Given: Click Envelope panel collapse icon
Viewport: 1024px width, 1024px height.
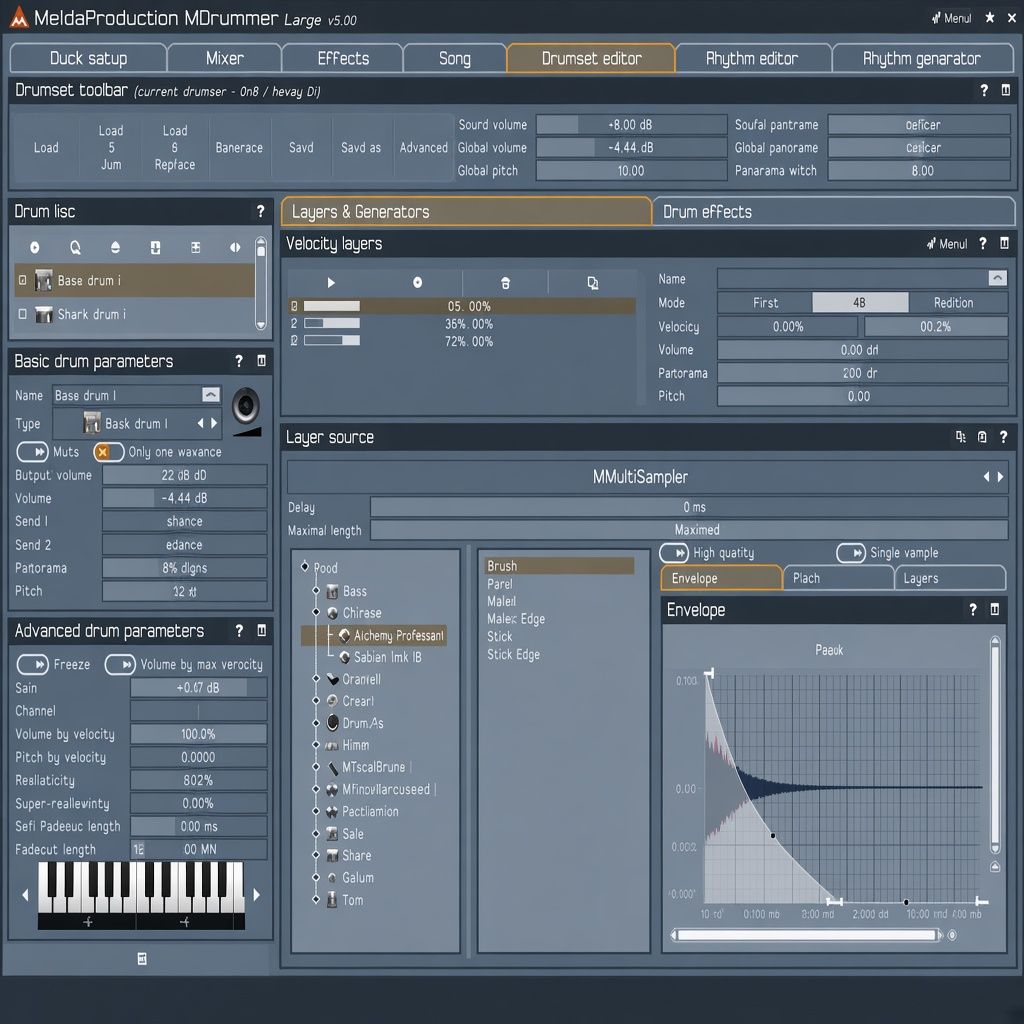Looking at the screenshot, I should pyautogui.click(x=995, y=609).
